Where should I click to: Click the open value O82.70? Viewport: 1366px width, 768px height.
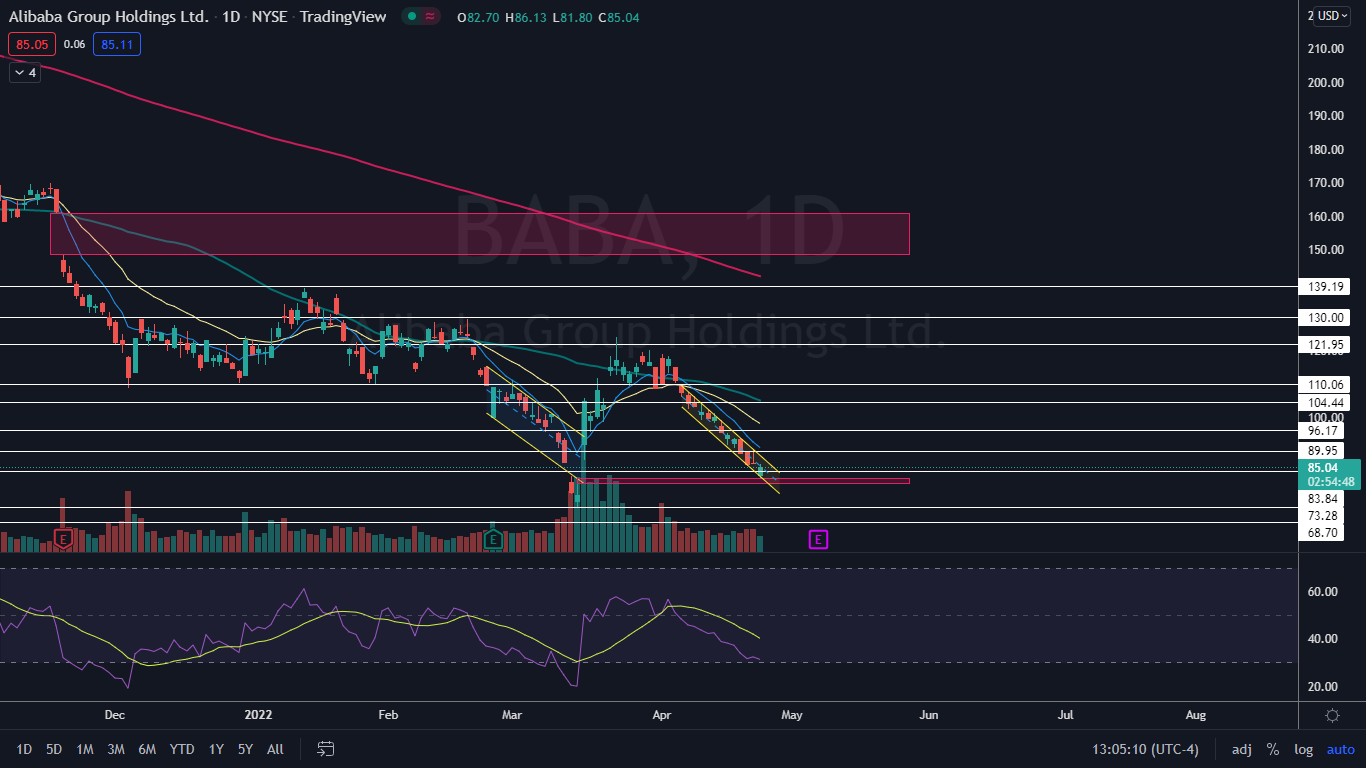click(x=478, y=17)
